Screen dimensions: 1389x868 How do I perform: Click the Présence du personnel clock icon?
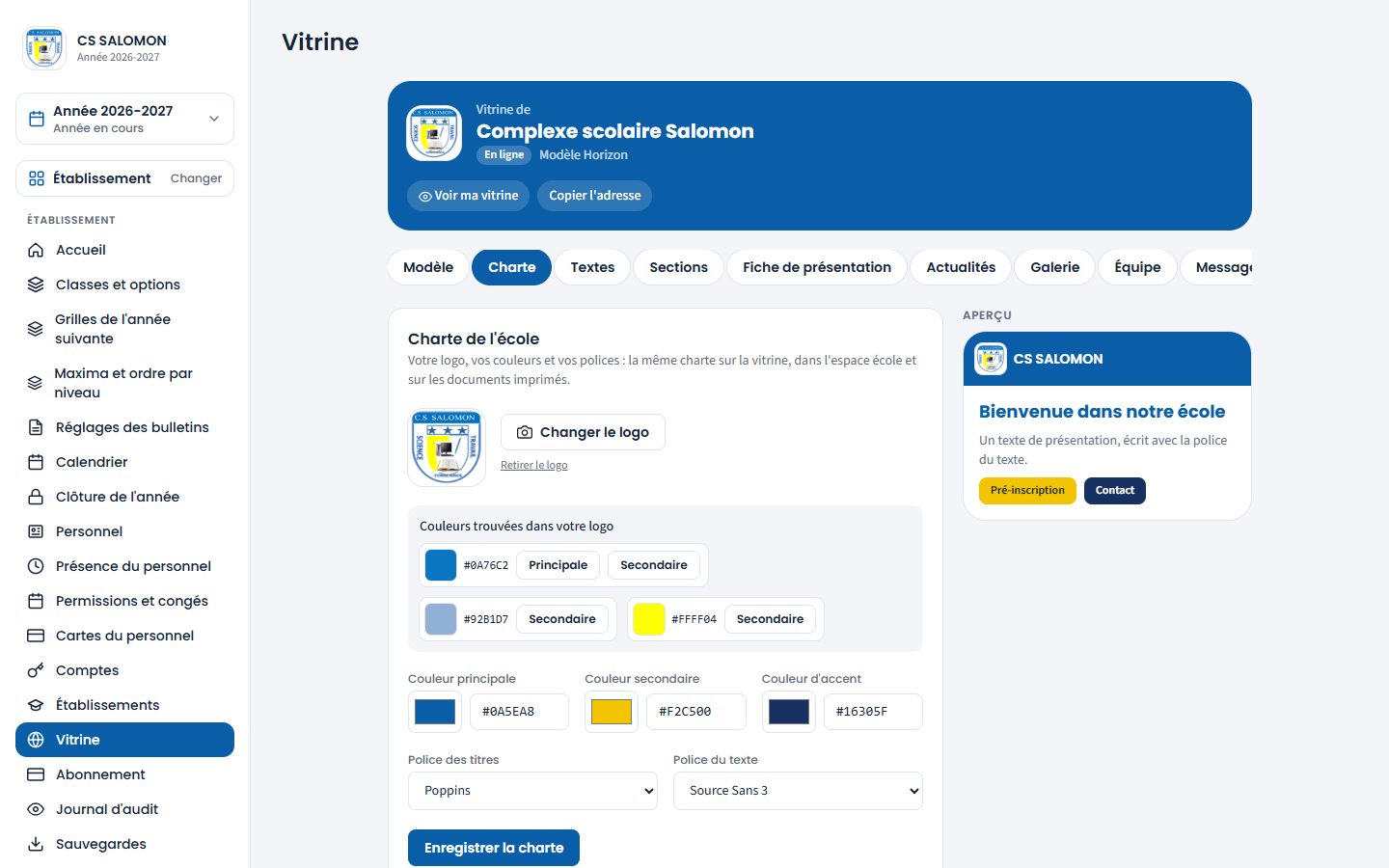click(36, 566)
